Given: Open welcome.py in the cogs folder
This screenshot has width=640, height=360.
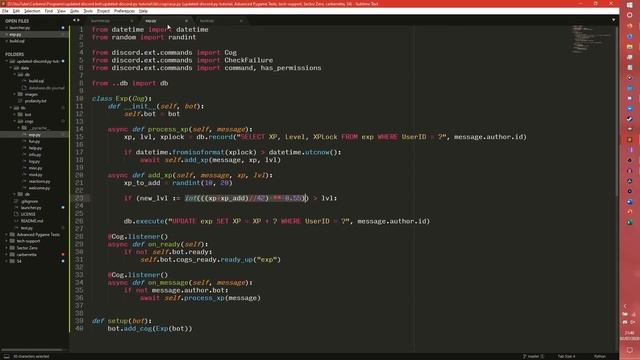Looking at the screenshot, I should [x=39, y=188].
